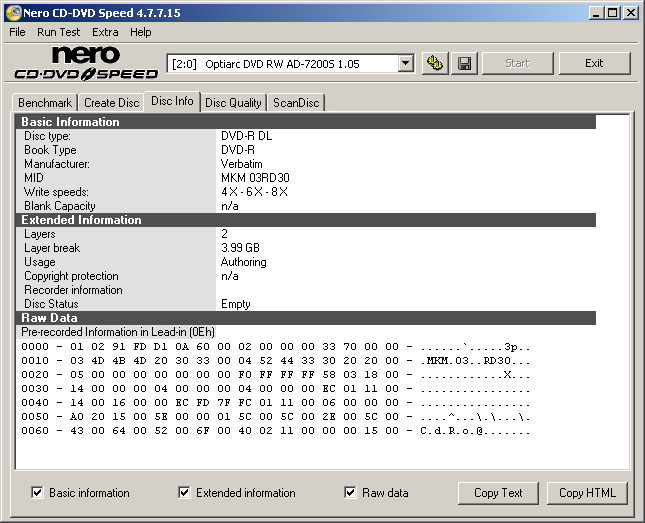Screen dimensions: 645x523
Task: Open the Run Test menu
Action: (59, 32)
